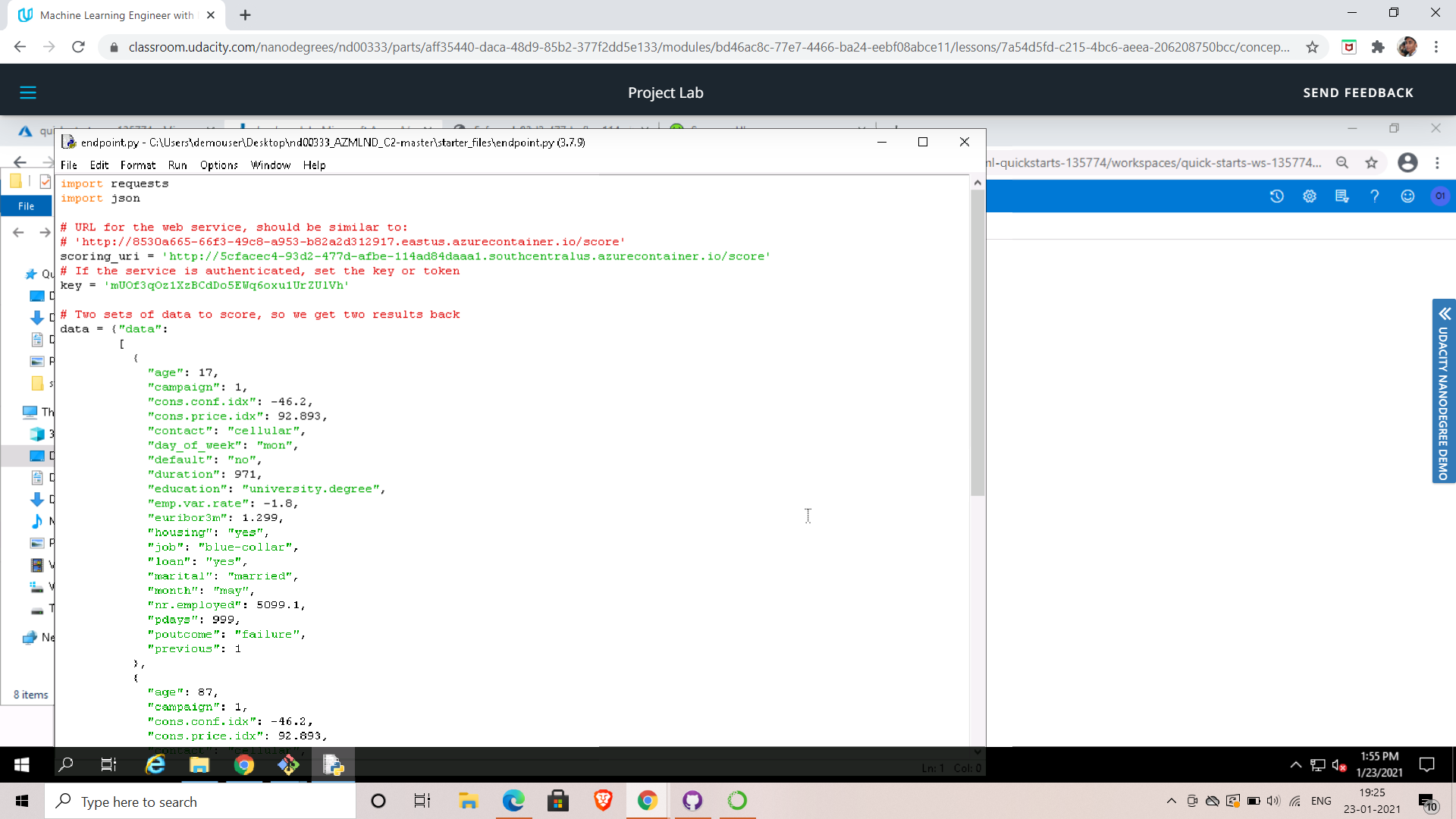The width and height of the screenshot is (1456, 819).
Task: Click SEND FEEDBACK link
Action: click(x=1357, y=93)
